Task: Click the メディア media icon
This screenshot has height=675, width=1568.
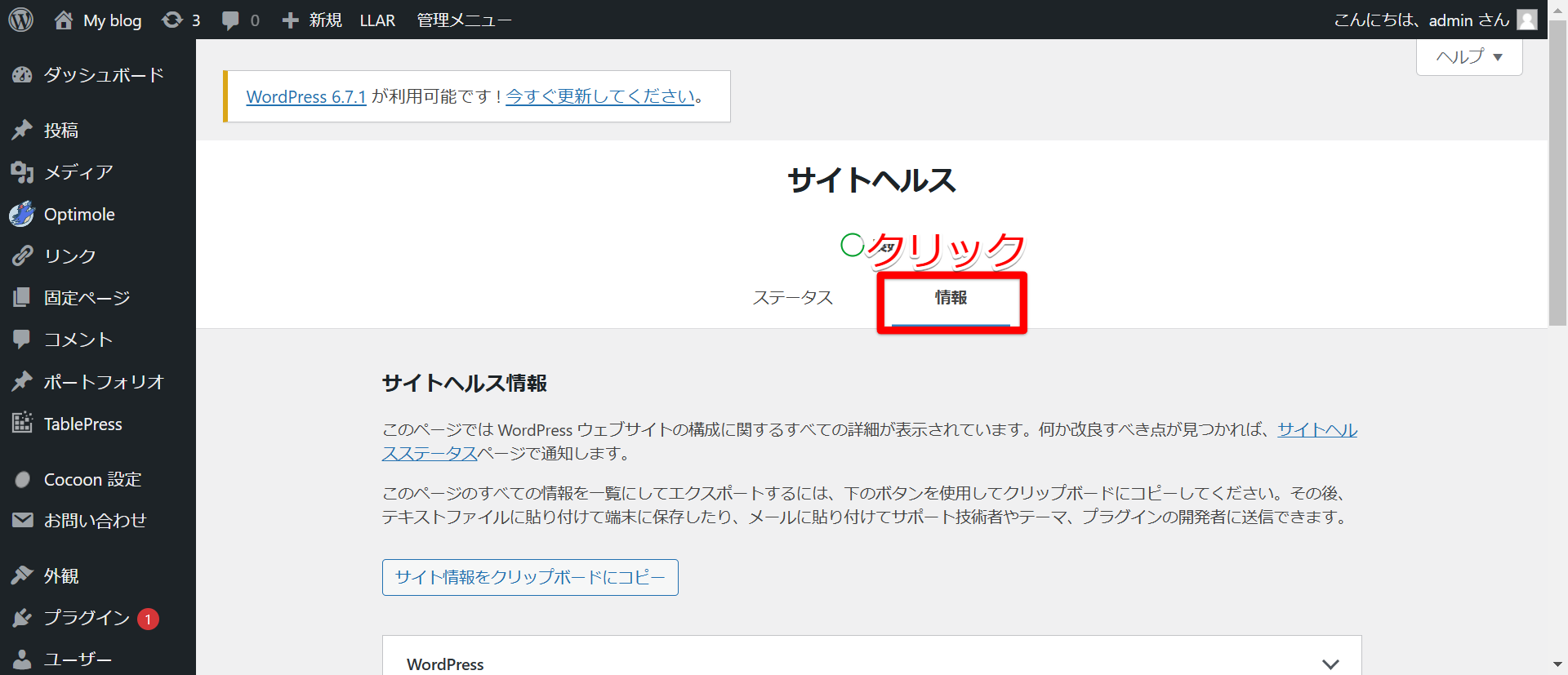Action: (x=22, y=172)
